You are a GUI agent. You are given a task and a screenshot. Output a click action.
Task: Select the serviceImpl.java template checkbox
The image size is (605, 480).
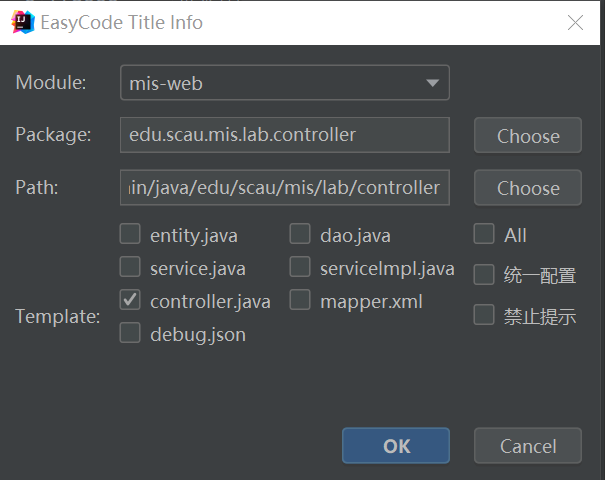pyautogui.click(x=300, y=267)
